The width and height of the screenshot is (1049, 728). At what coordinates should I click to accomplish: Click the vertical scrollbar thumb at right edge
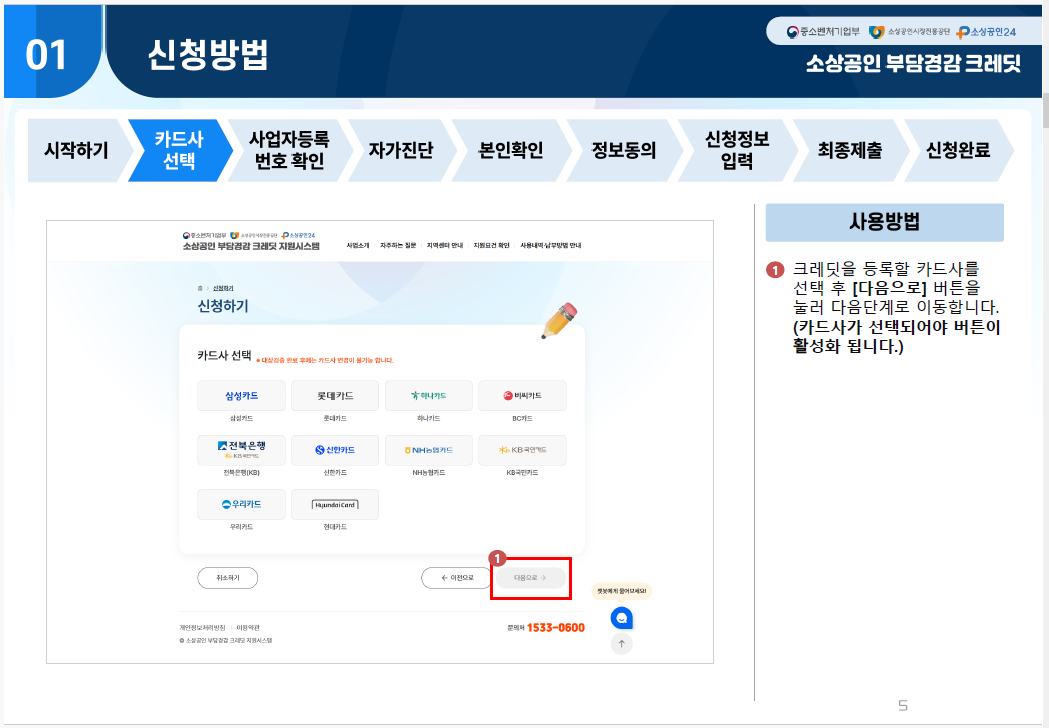click(x=1045, y=111)
